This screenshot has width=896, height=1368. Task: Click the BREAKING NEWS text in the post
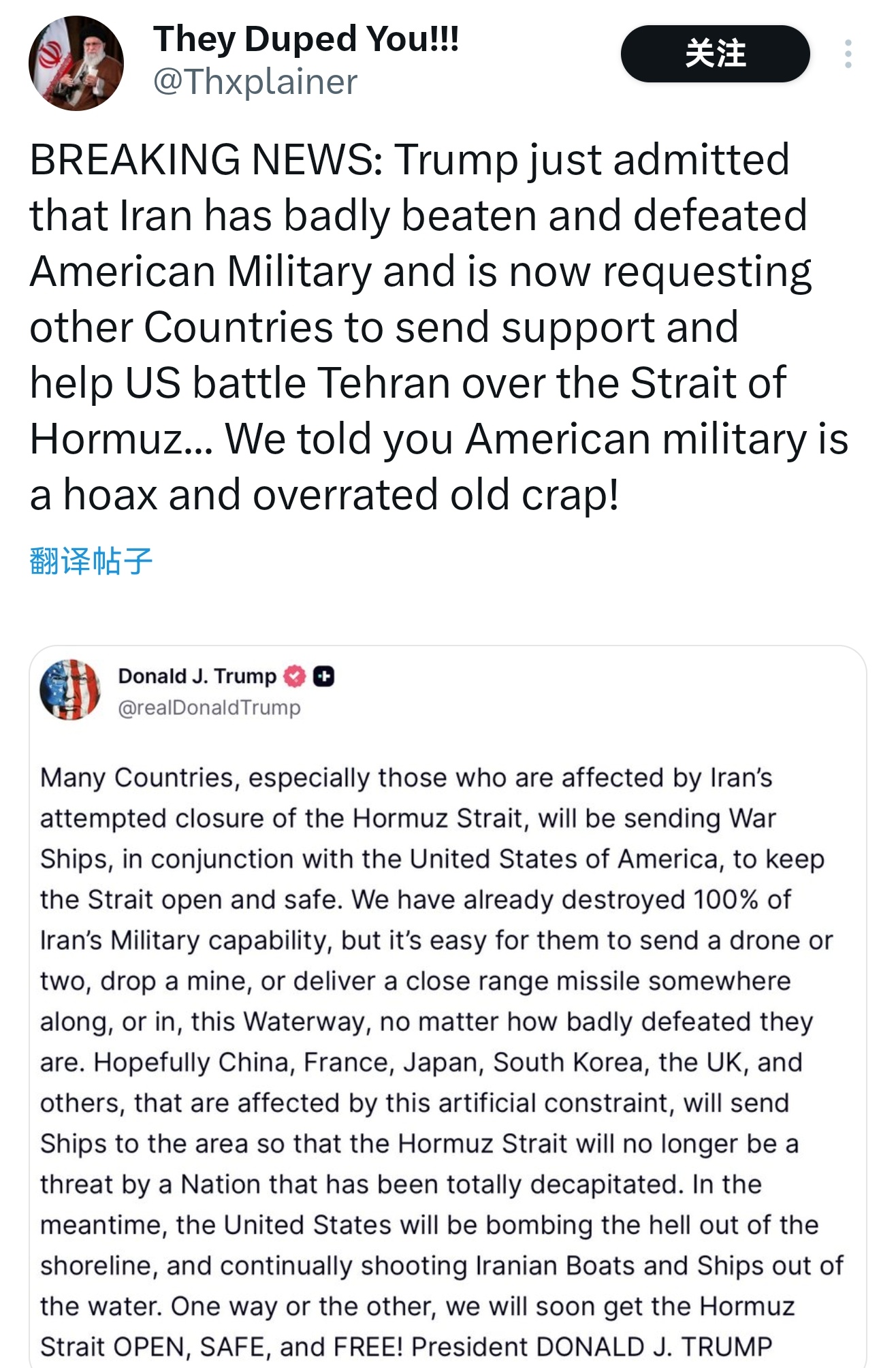click(x=206, y=160)
